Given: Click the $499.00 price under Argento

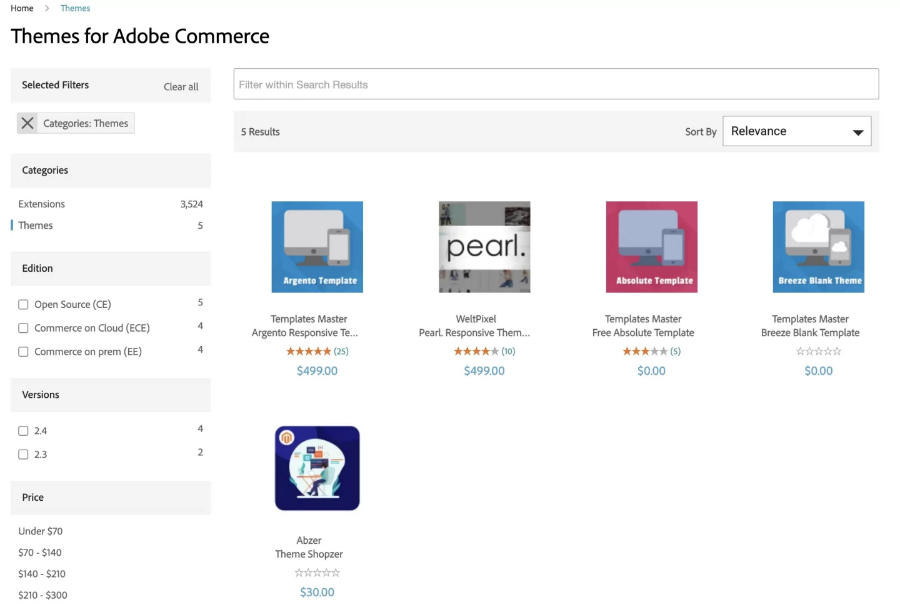Looking at the screenshot, I should [x=317, y=371].
